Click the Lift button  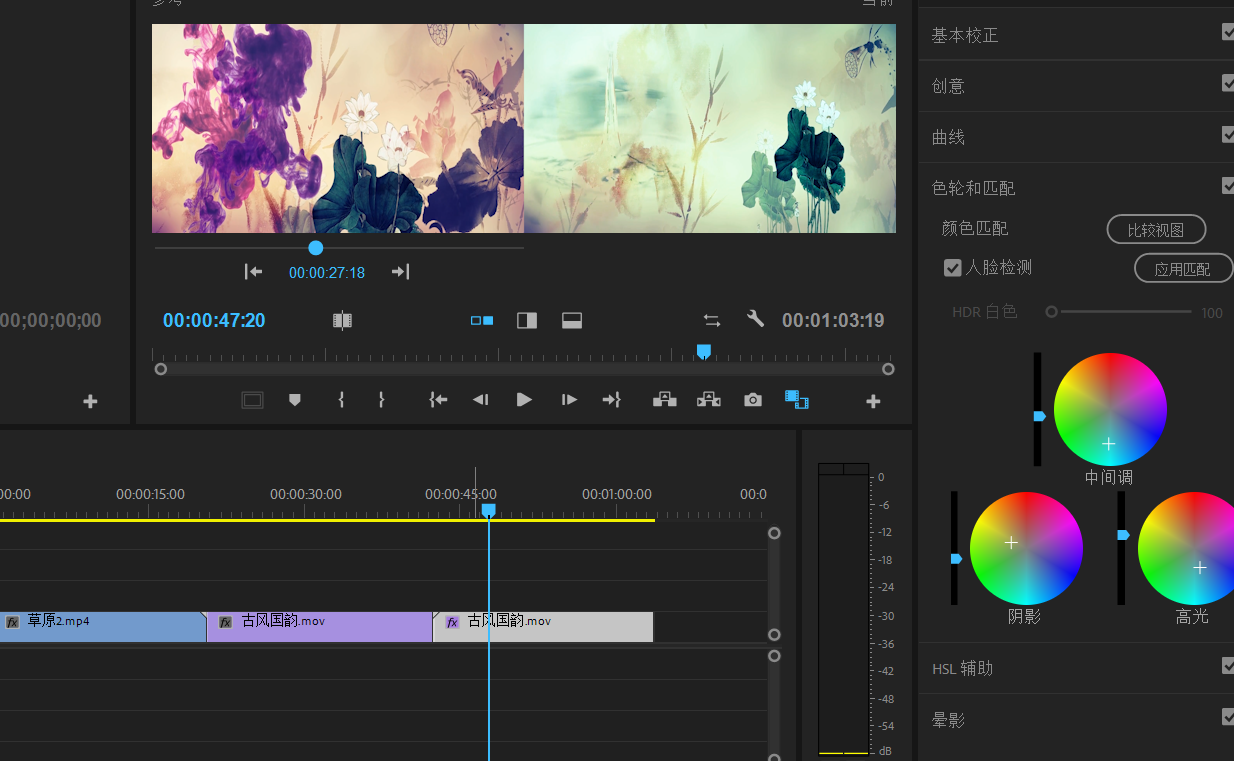(665, 400)
